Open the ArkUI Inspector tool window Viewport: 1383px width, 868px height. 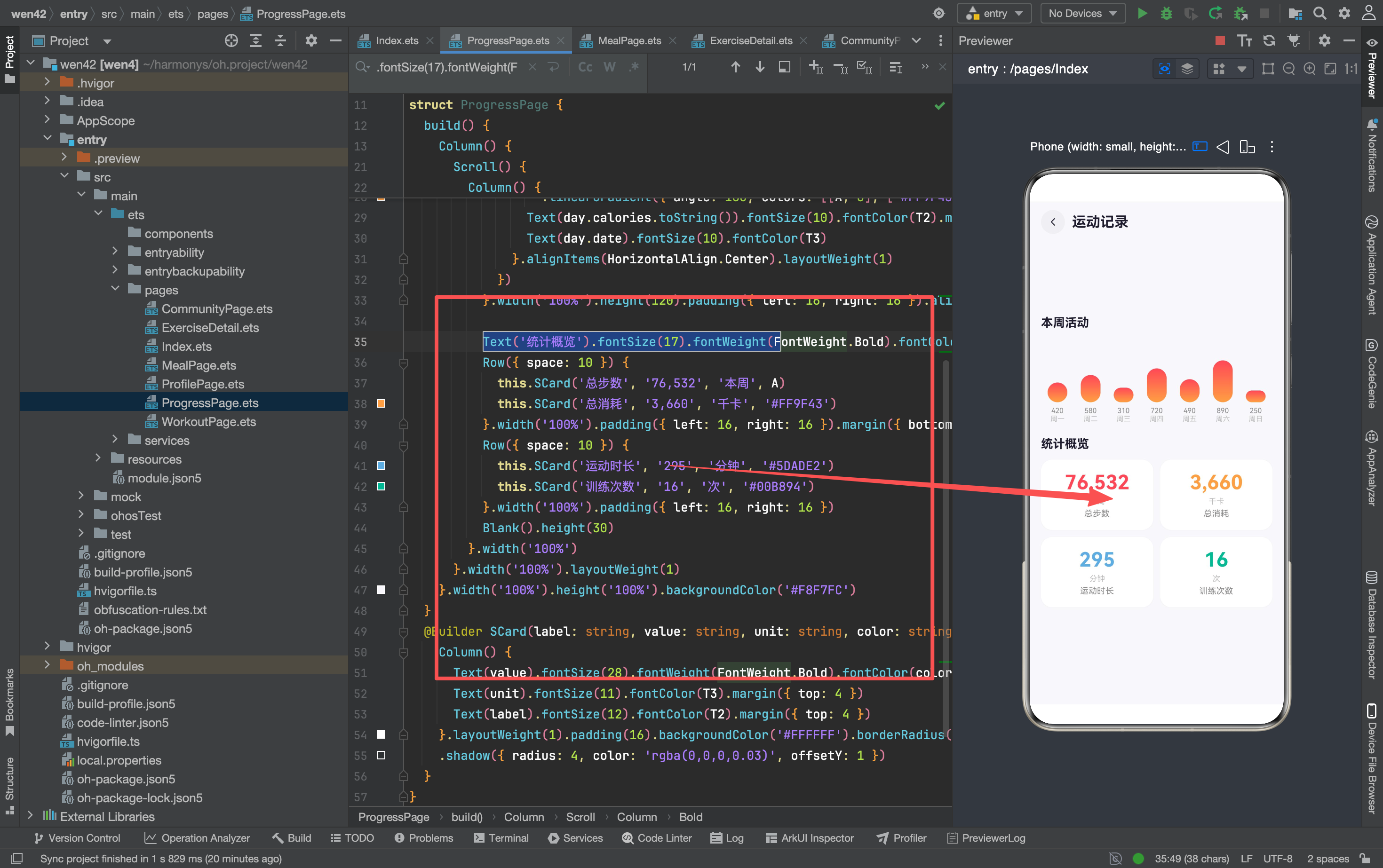click(809, 838)
